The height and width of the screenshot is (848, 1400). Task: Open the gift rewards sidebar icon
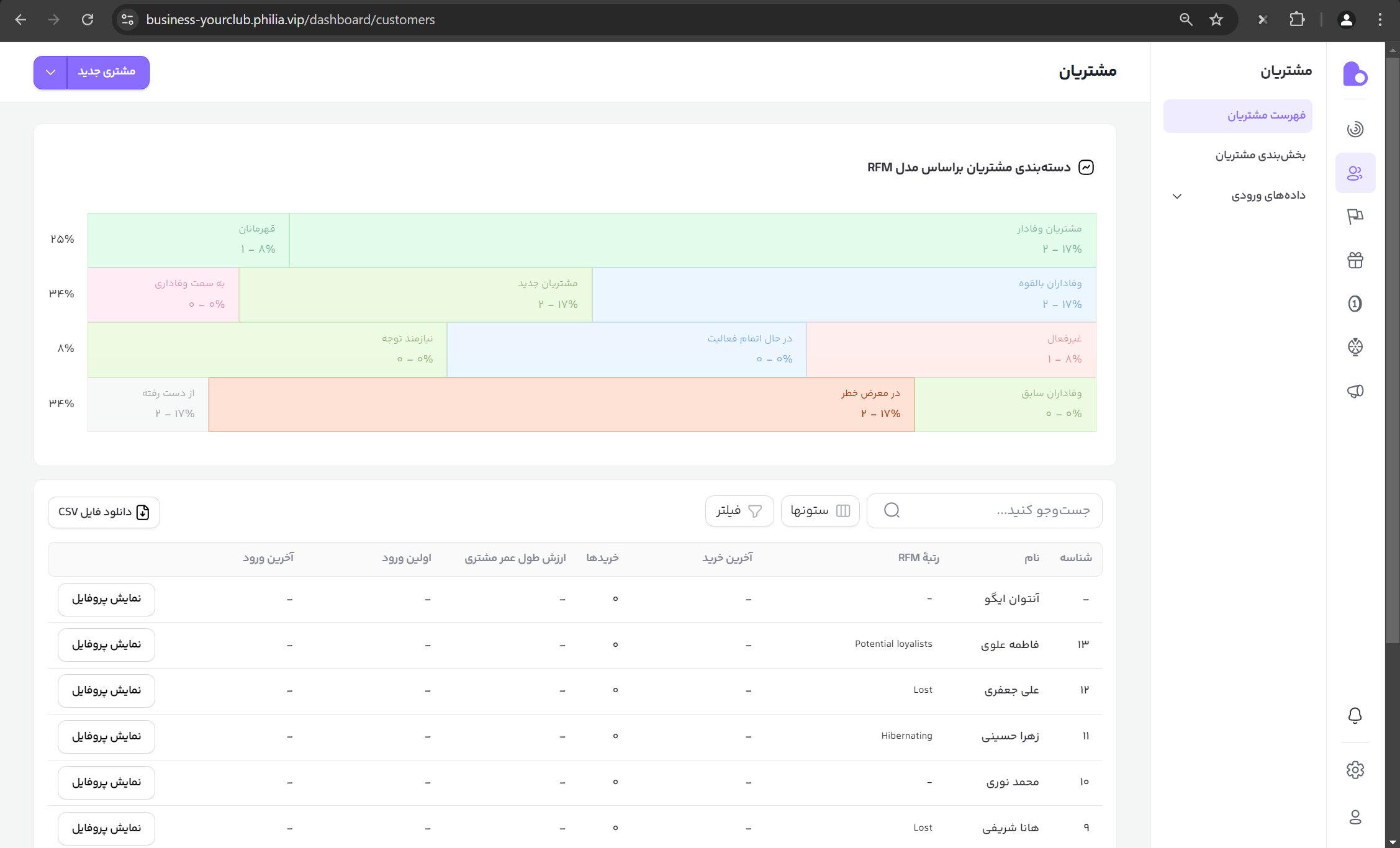click(1355, 260)
